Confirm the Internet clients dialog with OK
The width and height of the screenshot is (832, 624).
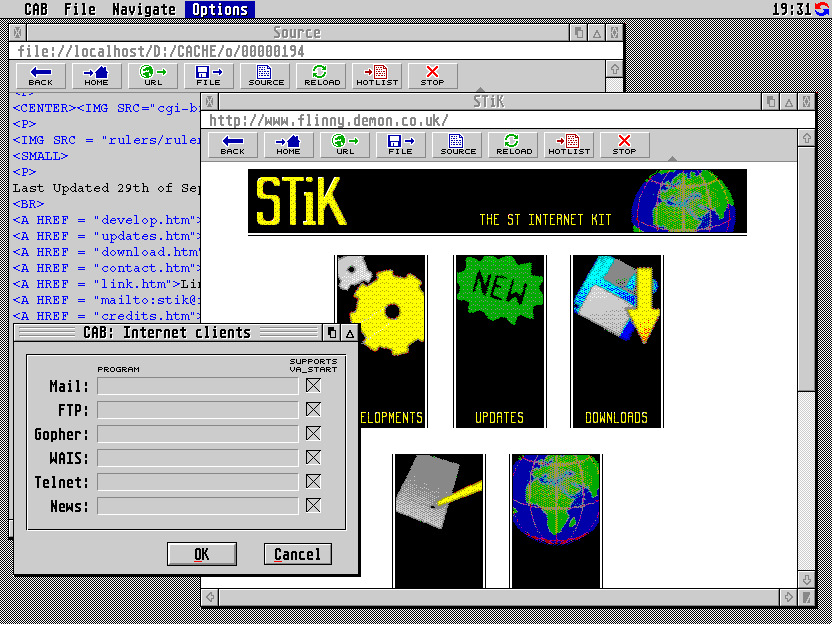[202, 554]
